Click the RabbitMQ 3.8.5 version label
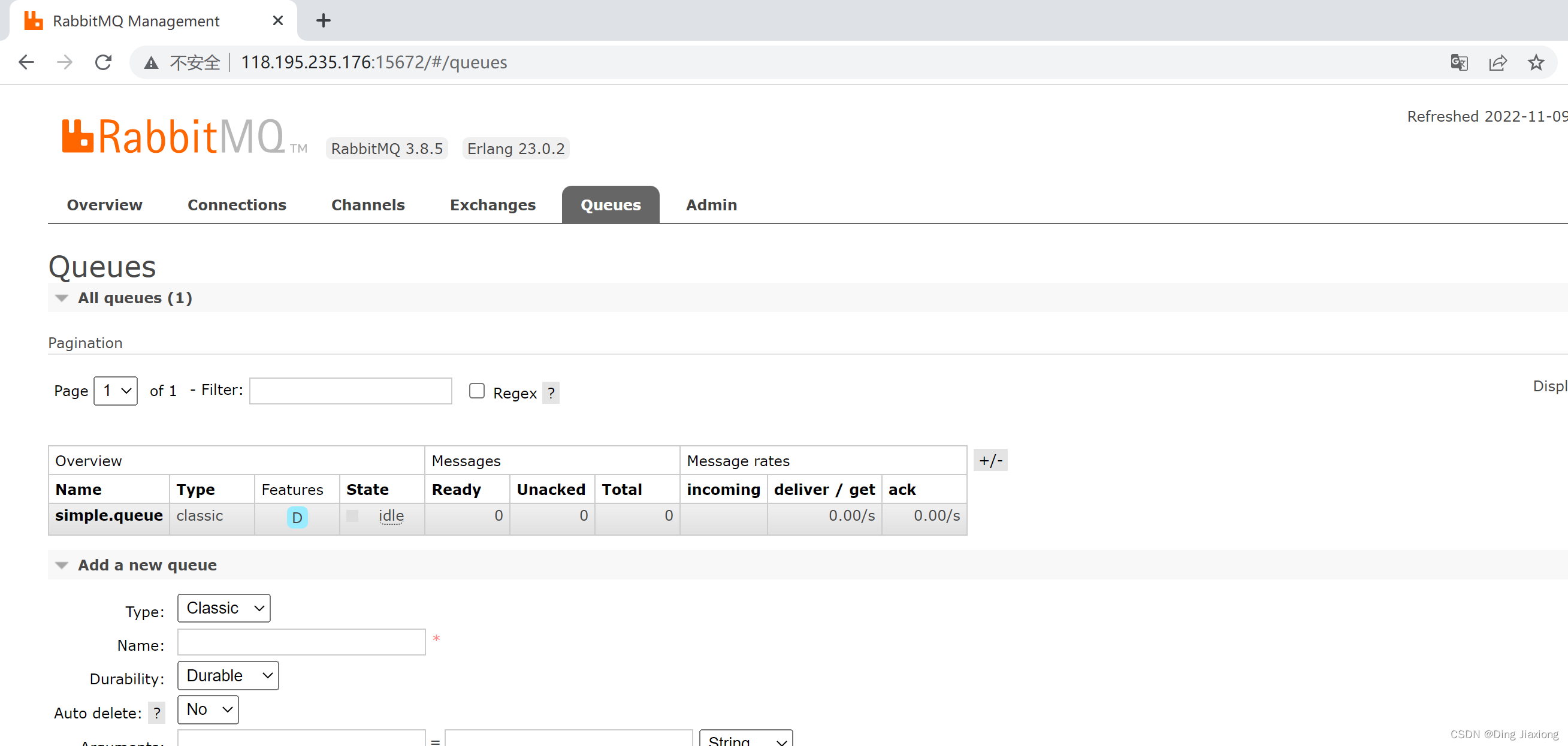Image resolution: width=1568 pixels, height=746 pixels. (387, 149)
